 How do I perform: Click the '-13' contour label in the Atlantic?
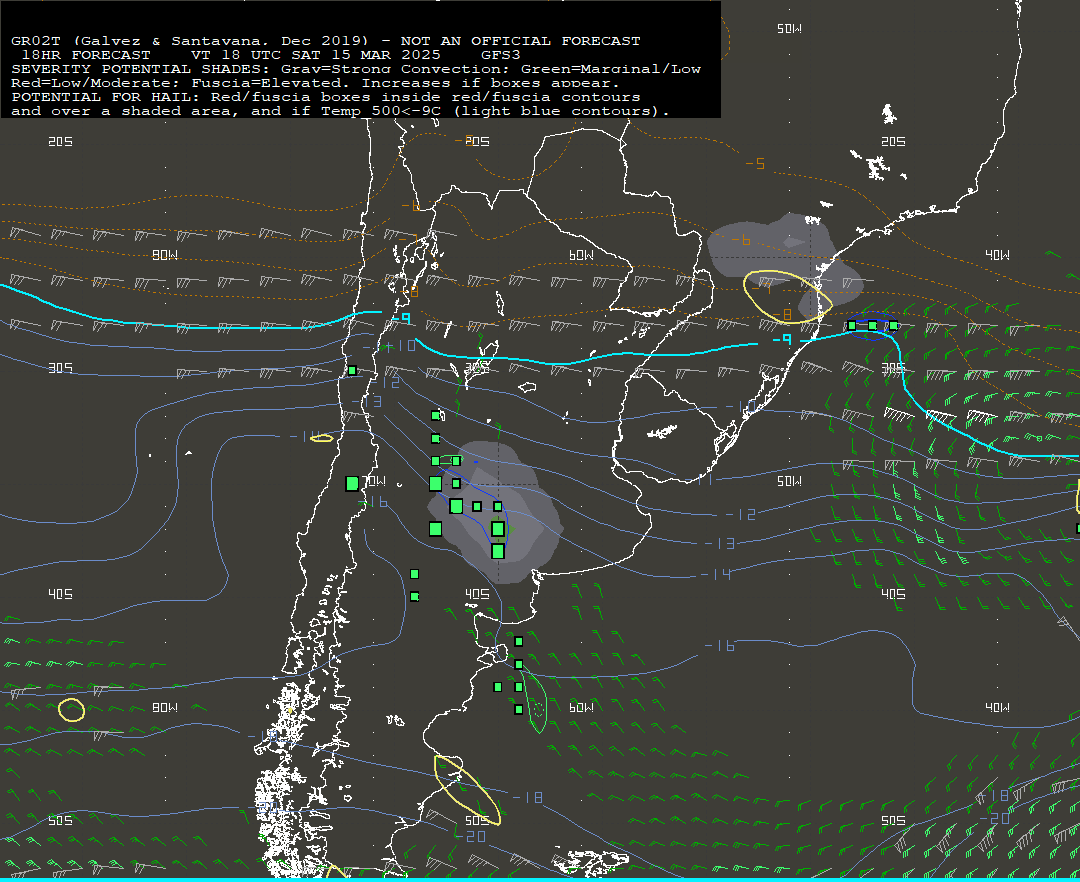[720, 544]
